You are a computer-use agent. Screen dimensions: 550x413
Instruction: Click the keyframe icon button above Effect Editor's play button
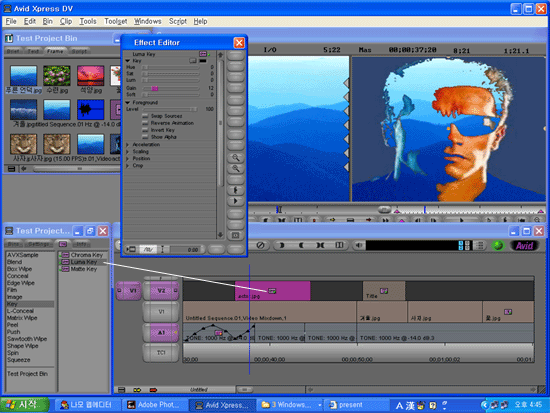coord(236,190)
